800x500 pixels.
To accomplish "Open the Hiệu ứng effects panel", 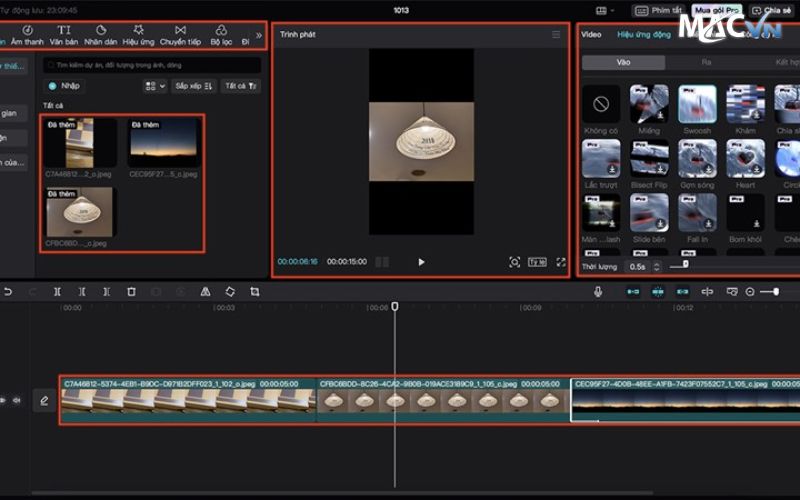I will click(x=138, y=35).
